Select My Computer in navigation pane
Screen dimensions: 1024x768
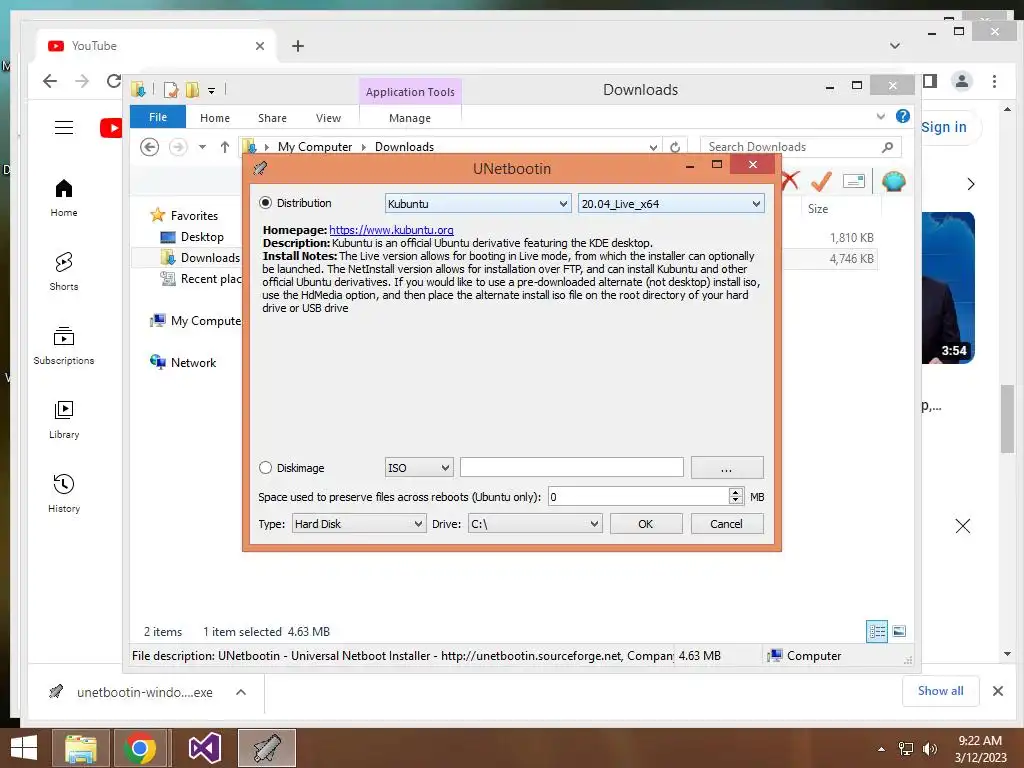196,321
